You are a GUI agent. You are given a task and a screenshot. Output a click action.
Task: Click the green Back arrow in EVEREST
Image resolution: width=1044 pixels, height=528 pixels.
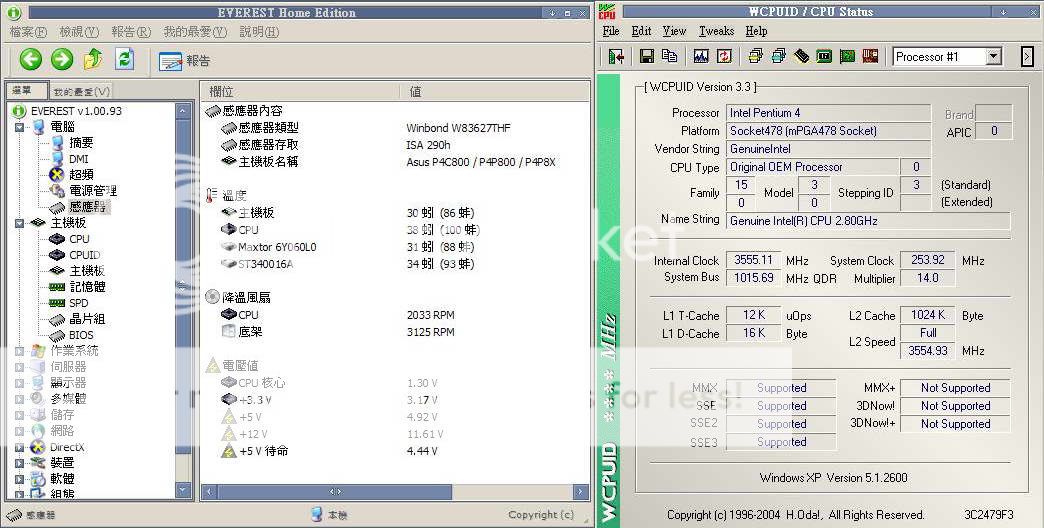point(31,59)
